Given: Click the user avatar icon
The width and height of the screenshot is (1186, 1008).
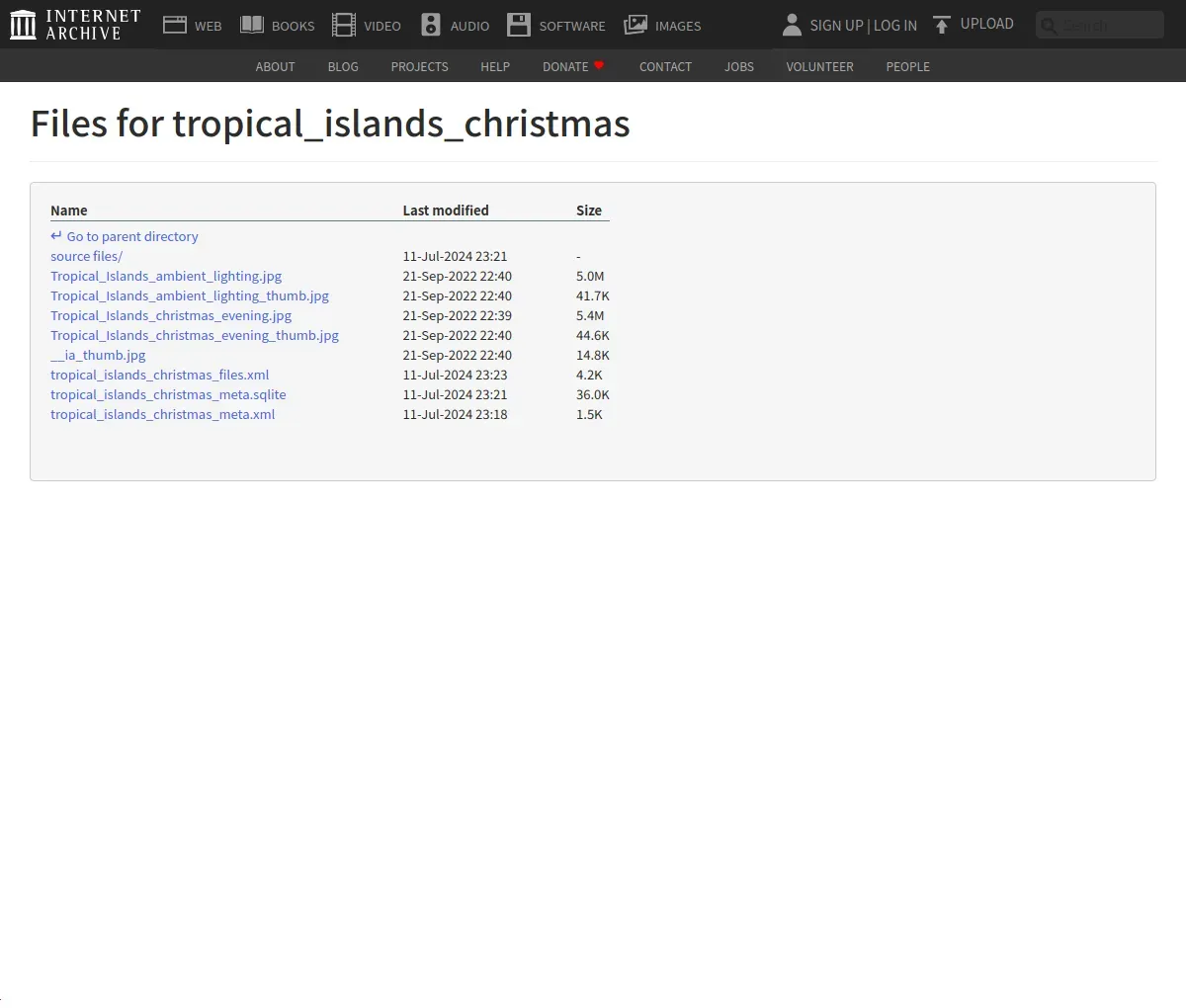Looking at the screenshot, I should coord(792,25).
